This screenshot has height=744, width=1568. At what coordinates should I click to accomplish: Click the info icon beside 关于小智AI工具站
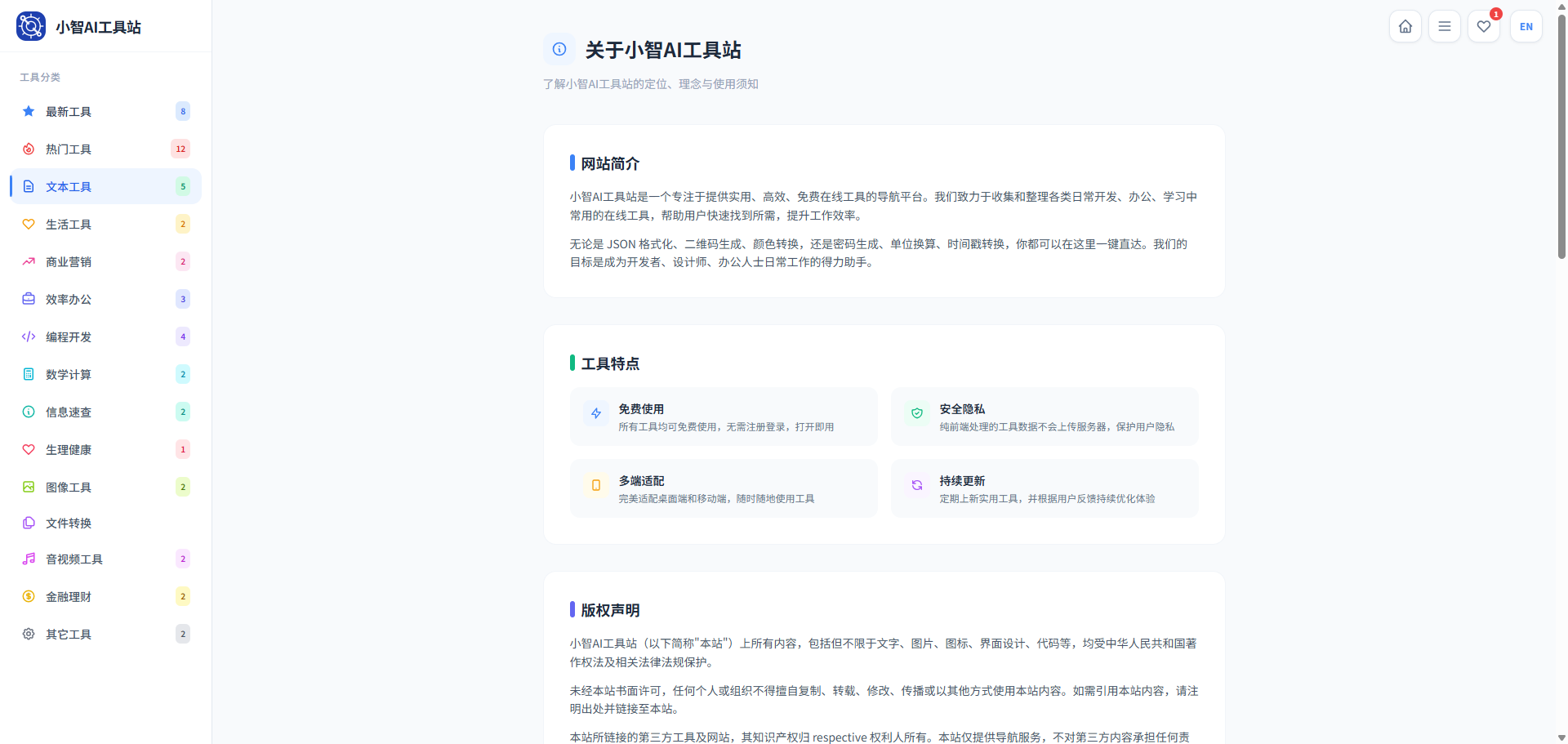pos(559,49)
